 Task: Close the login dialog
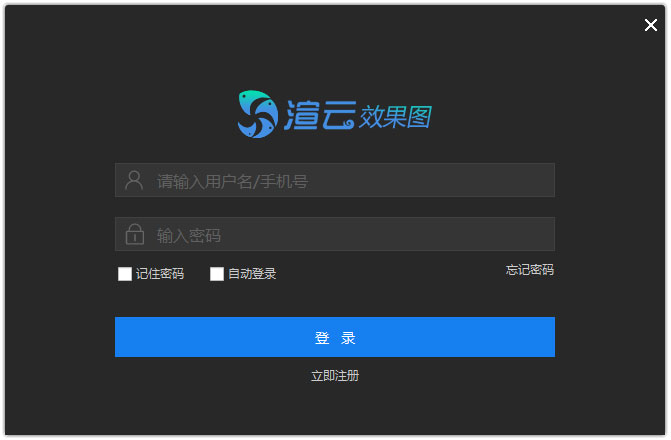click(651, 25)
